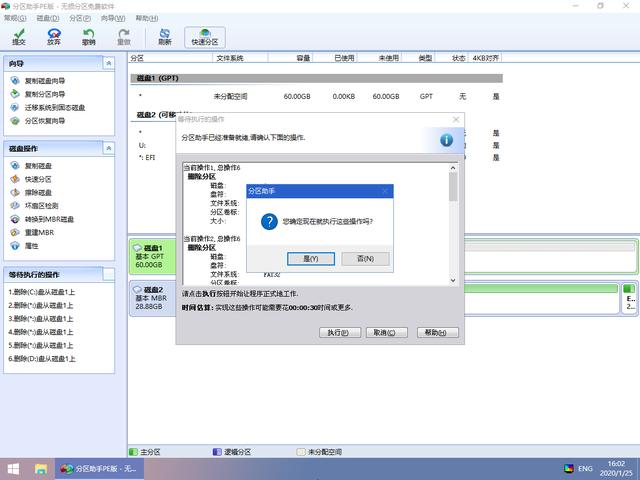Close the 分区助手 confirmation dialog

[386, 191]
